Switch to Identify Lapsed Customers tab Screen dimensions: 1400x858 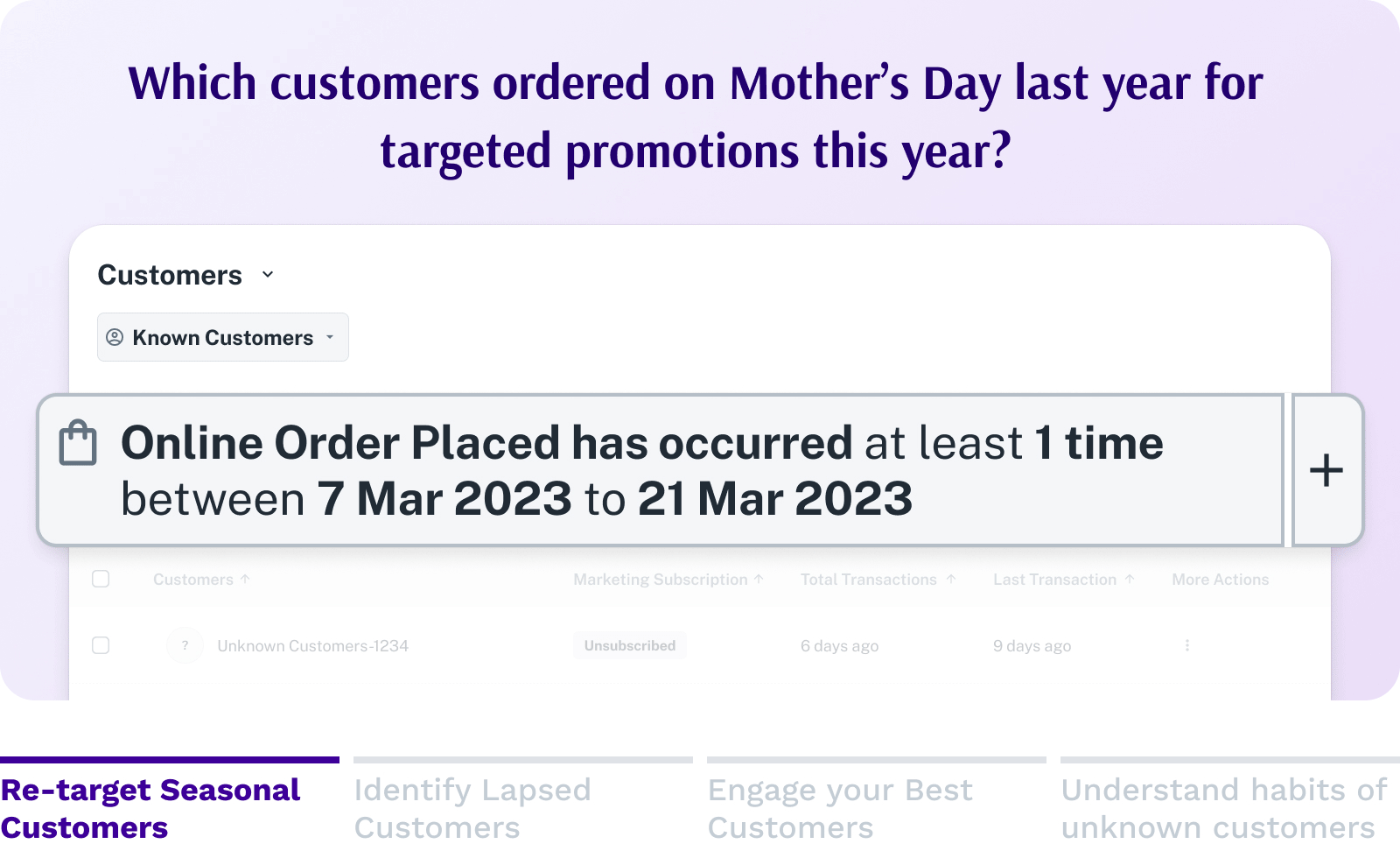pyautogui.click(x=472, y=807)
